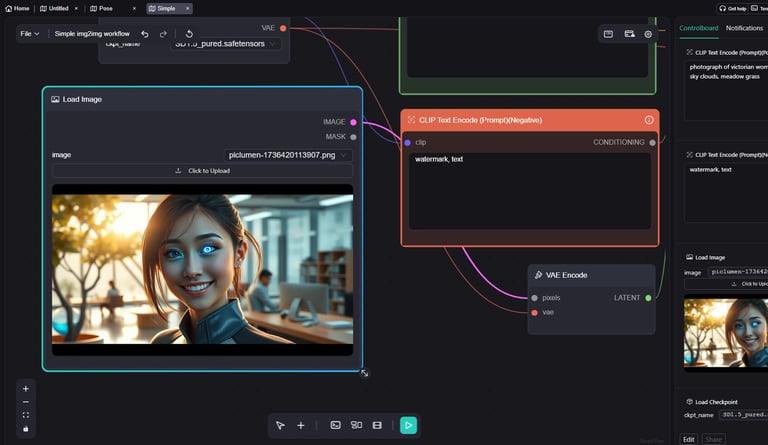Click the woman image preview in Load Image node

[202, 269]
